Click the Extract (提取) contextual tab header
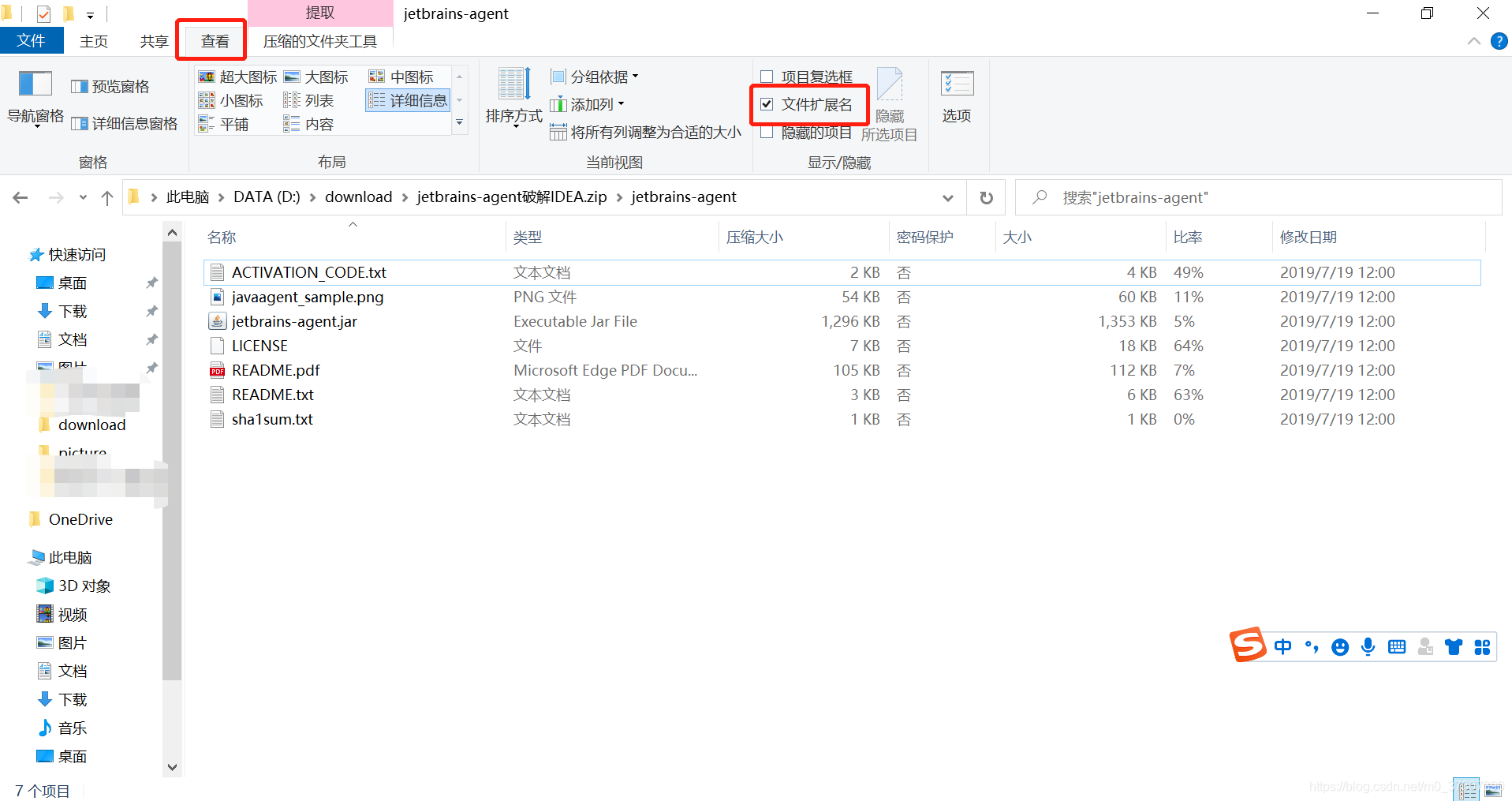The image size is (1512, 801). [319, 13]
